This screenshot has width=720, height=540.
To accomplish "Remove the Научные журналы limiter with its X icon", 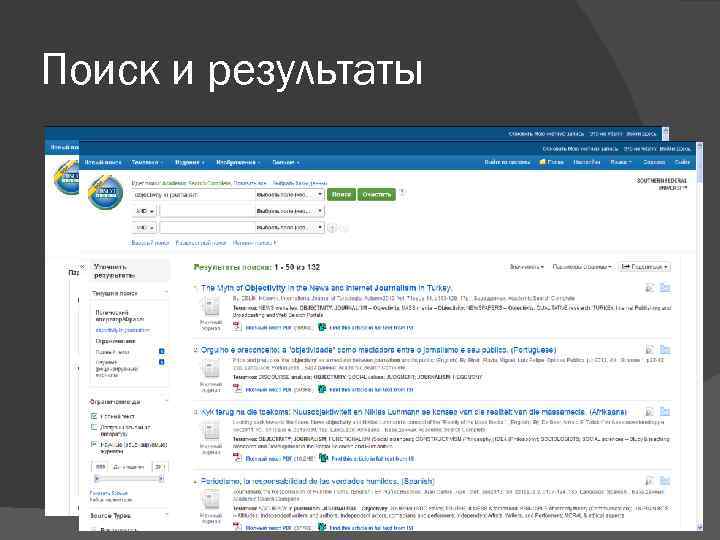I will pyautogui.click(x=161, y=362).
